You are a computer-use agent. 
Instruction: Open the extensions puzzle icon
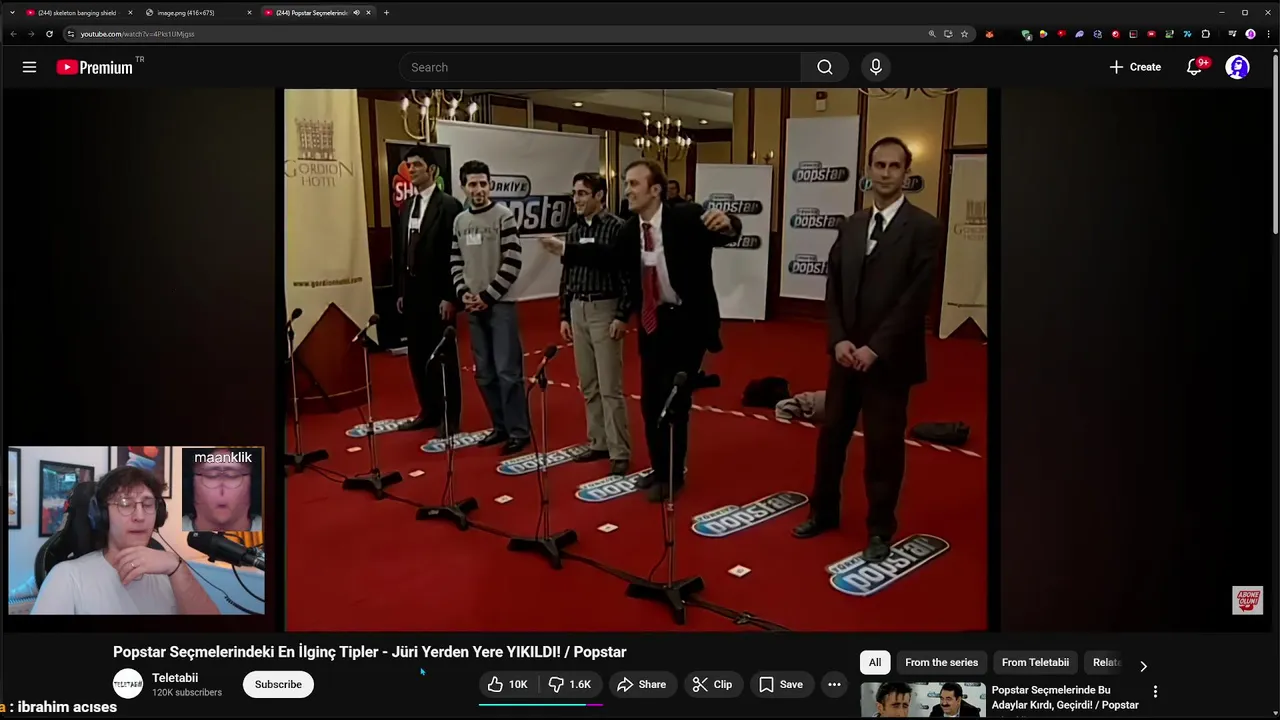tap(1205, 34)
